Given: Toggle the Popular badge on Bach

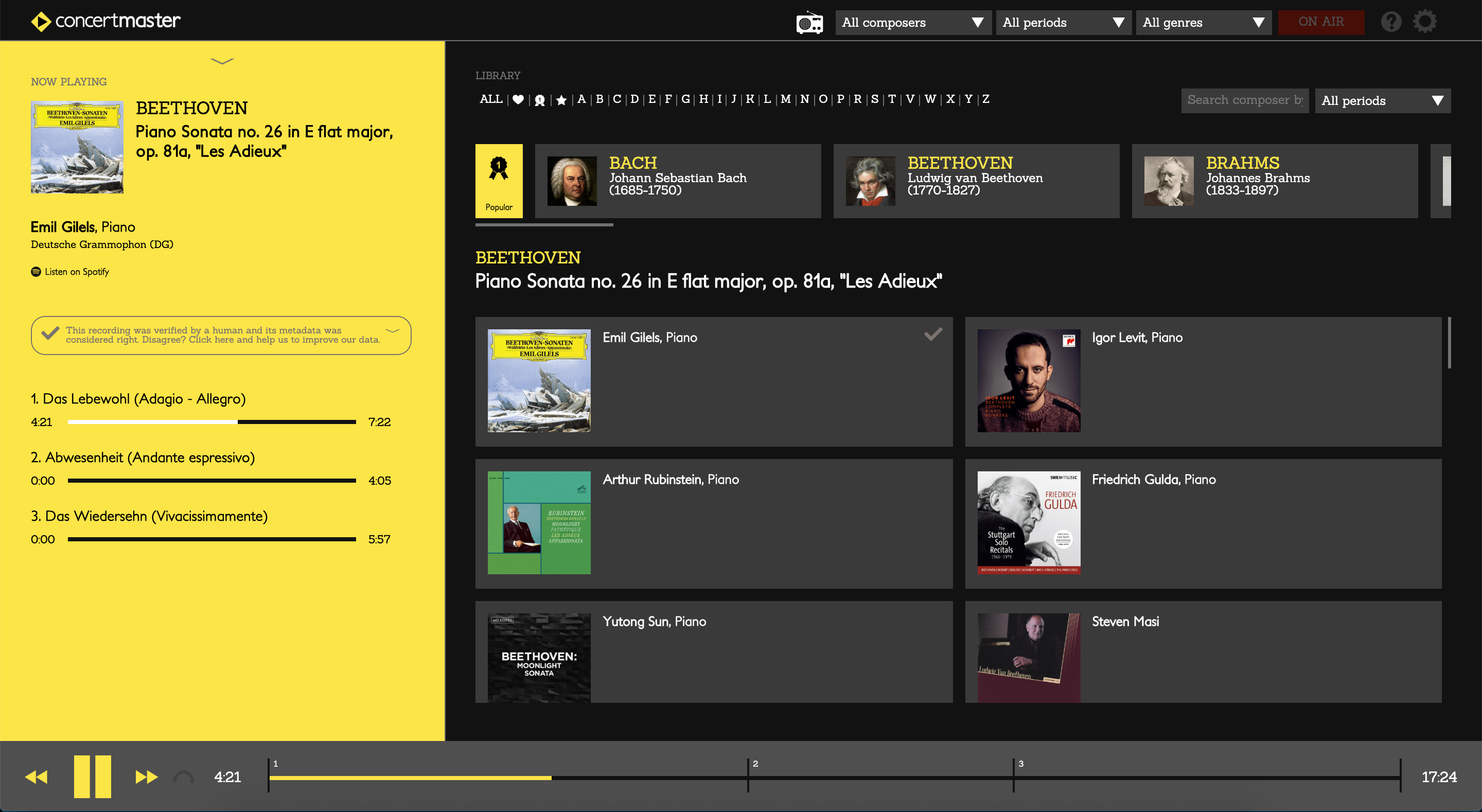Looking at the screenshot, I should (498, 181).
